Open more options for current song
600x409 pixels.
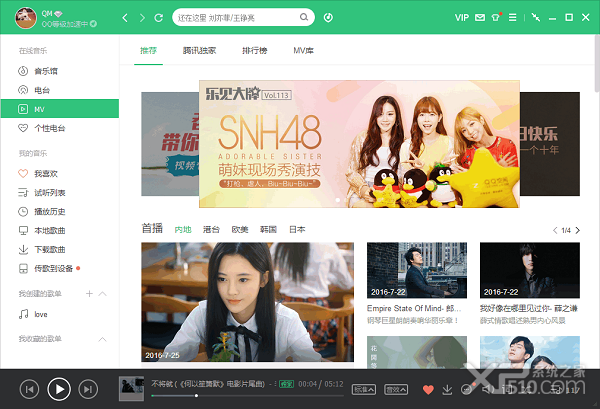coord(466,390)
